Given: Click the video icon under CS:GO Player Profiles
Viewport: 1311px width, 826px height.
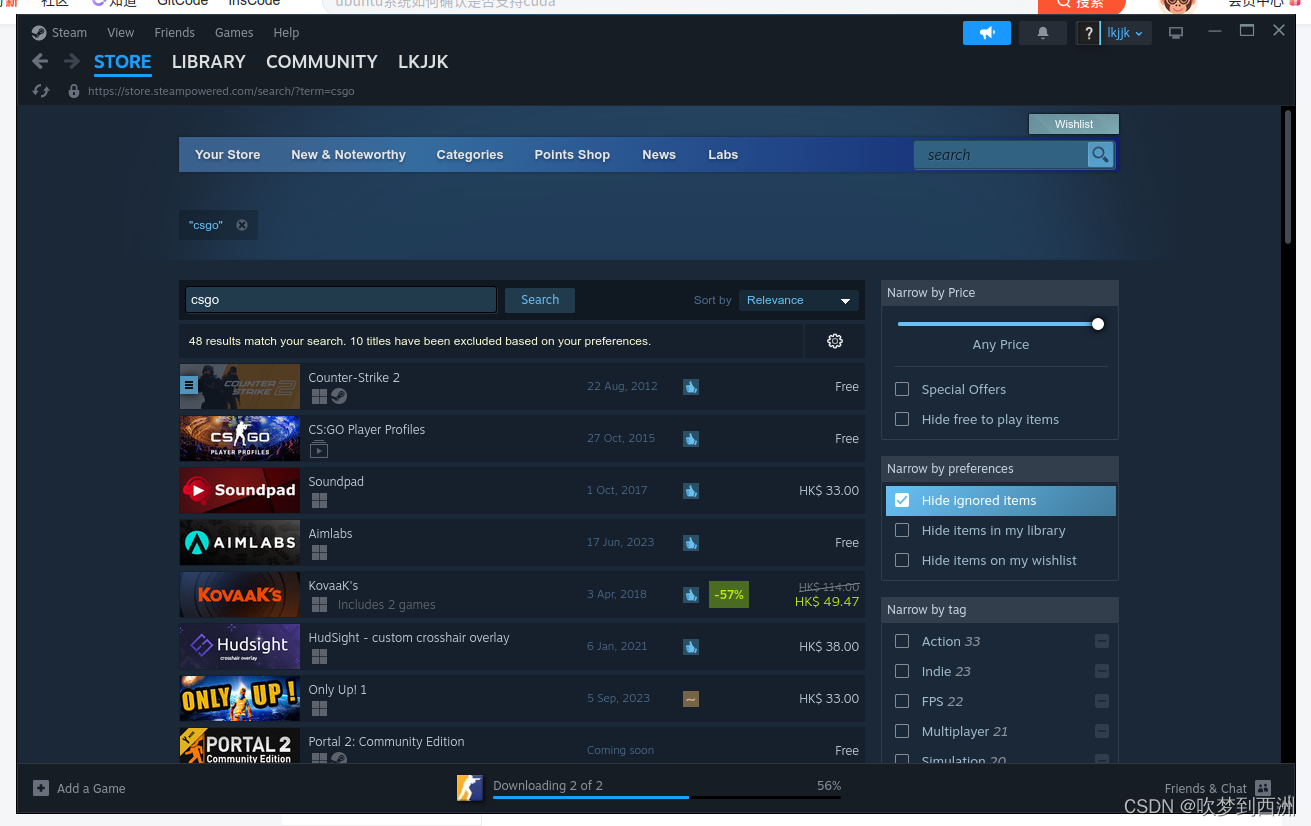Looking at the screenshot, I should pyautogui.click(x=319, y=449).
